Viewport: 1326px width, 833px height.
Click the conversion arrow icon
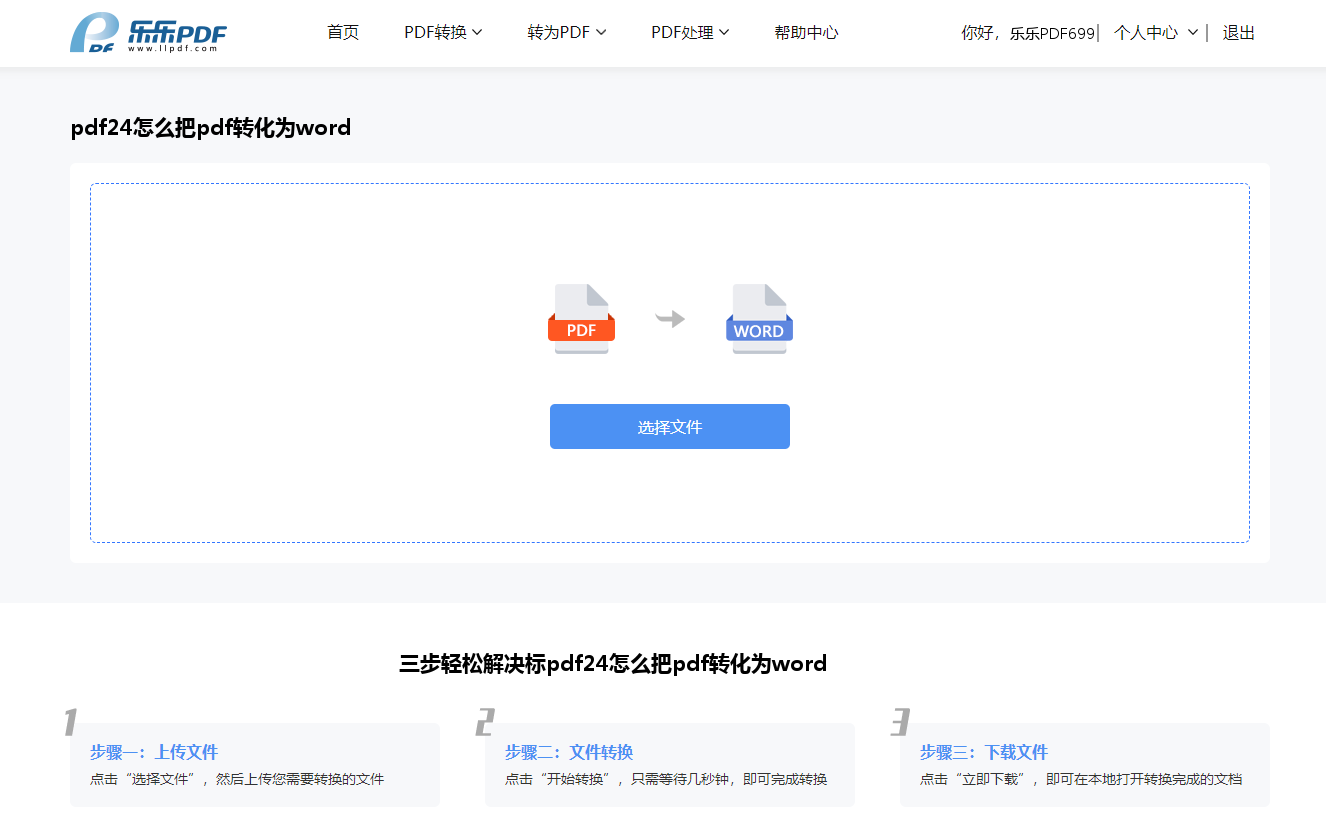point(670,319)
